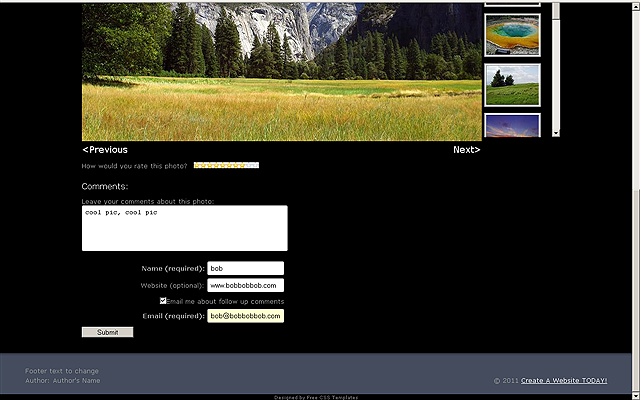640x400 pixels.
Task: Click the Email required input field
Action: (x=245, y=316)
